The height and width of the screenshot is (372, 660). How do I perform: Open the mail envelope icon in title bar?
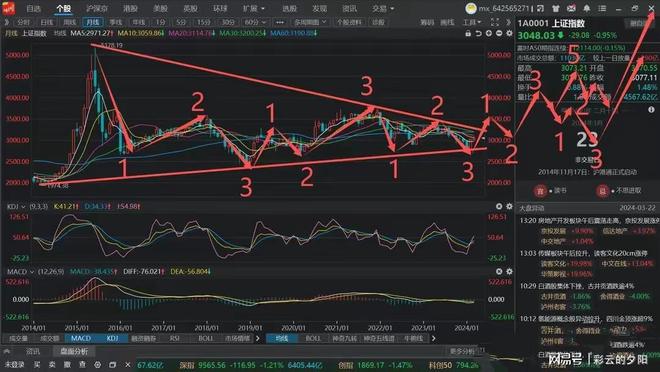coord(571,8)
